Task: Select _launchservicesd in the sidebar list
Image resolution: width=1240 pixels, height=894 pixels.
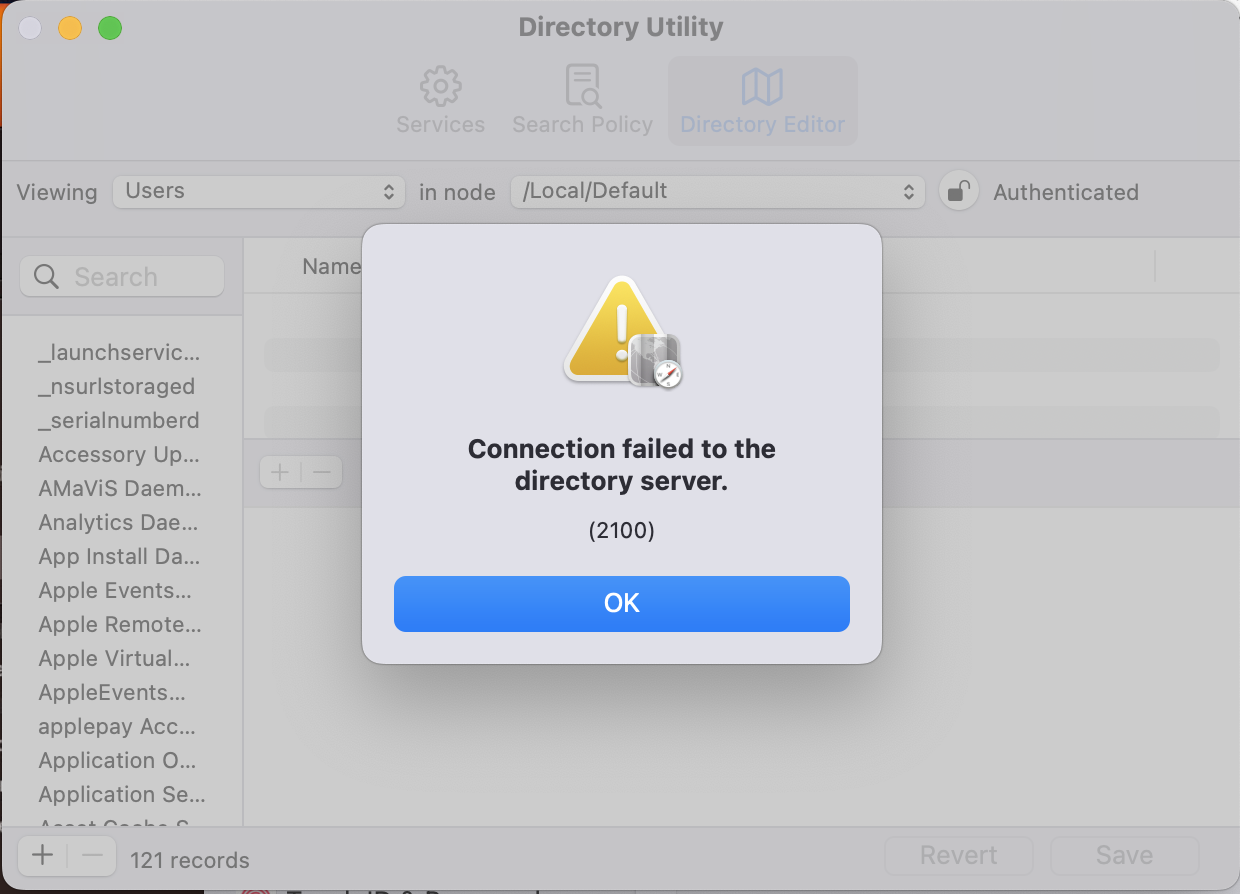Action: [x=118, y=352]
